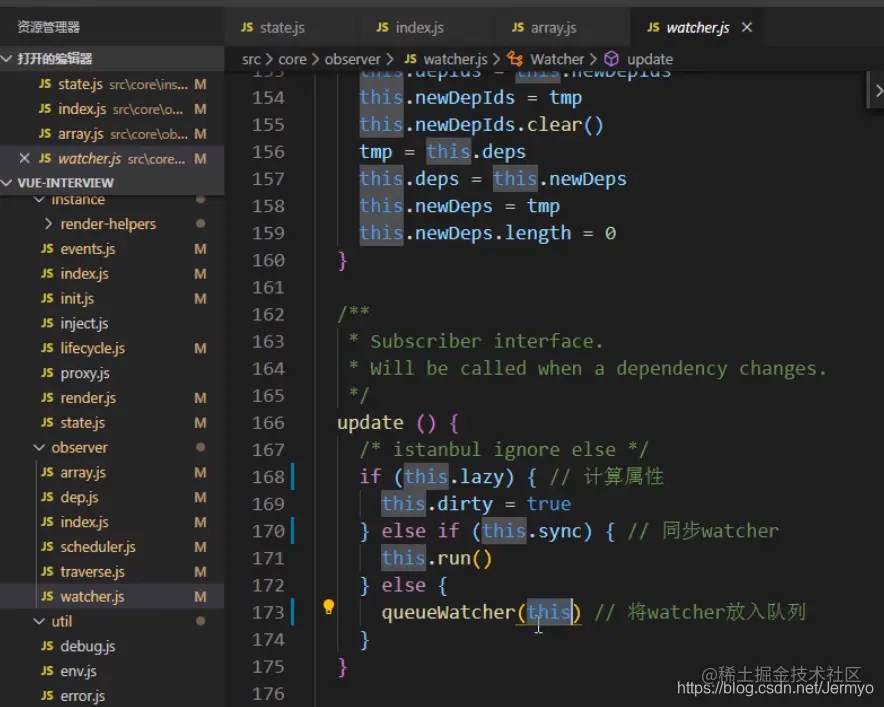Click the 'Subscriber interface.' comment line

476,341
